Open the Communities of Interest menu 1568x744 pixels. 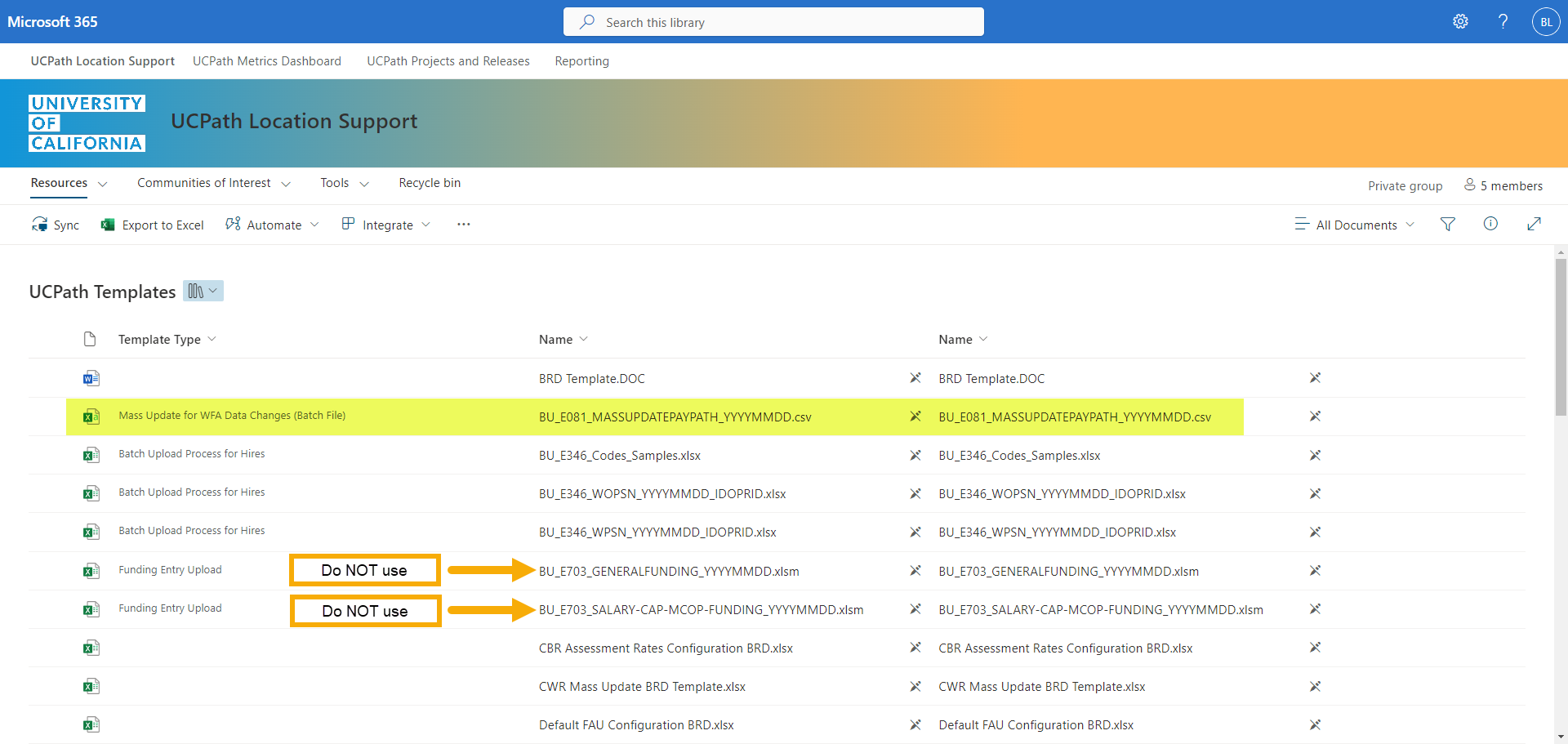213,183
